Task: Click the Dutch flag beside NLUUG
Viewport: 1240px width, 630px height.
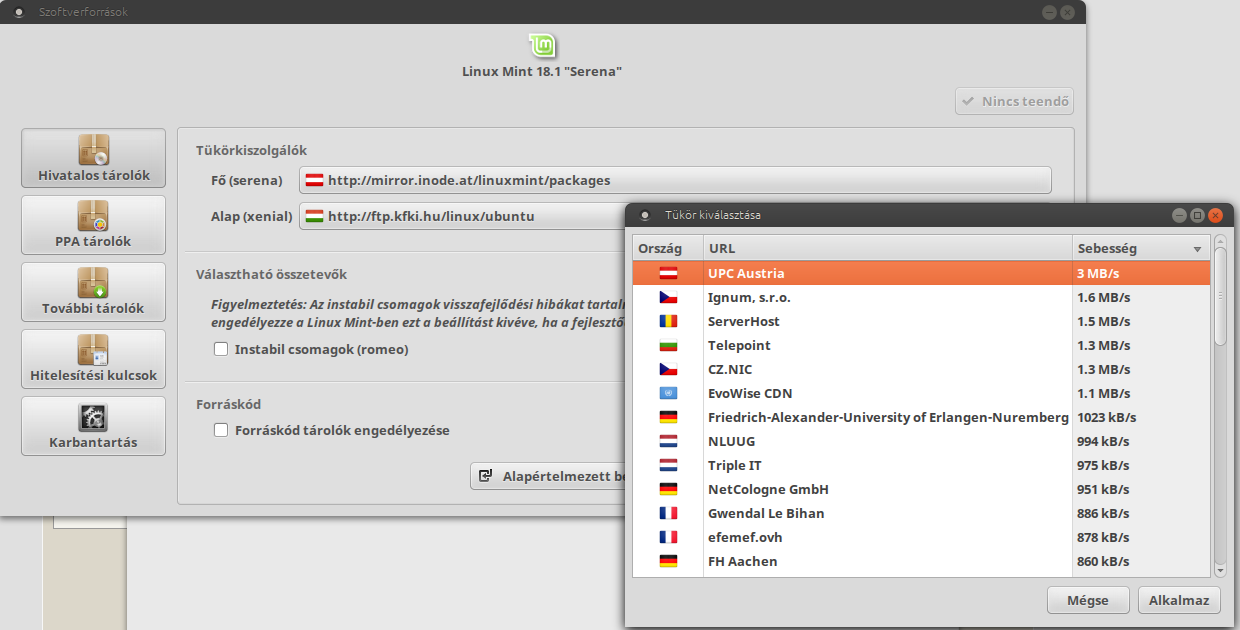Action: (x=668, y=441)
